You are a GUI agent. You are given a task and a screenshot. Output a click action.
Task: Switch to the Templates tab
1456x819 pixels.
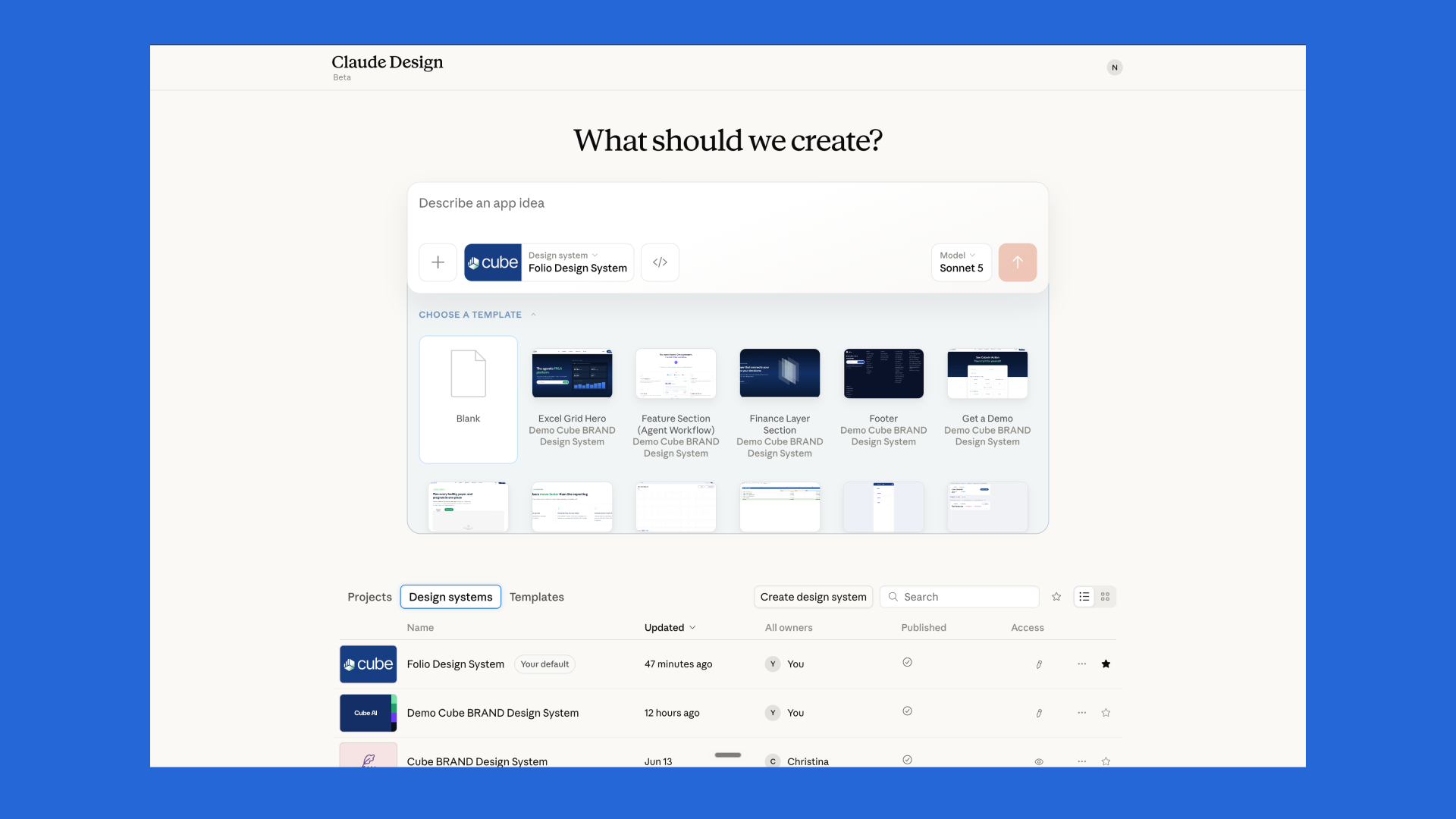coord(537,597)
